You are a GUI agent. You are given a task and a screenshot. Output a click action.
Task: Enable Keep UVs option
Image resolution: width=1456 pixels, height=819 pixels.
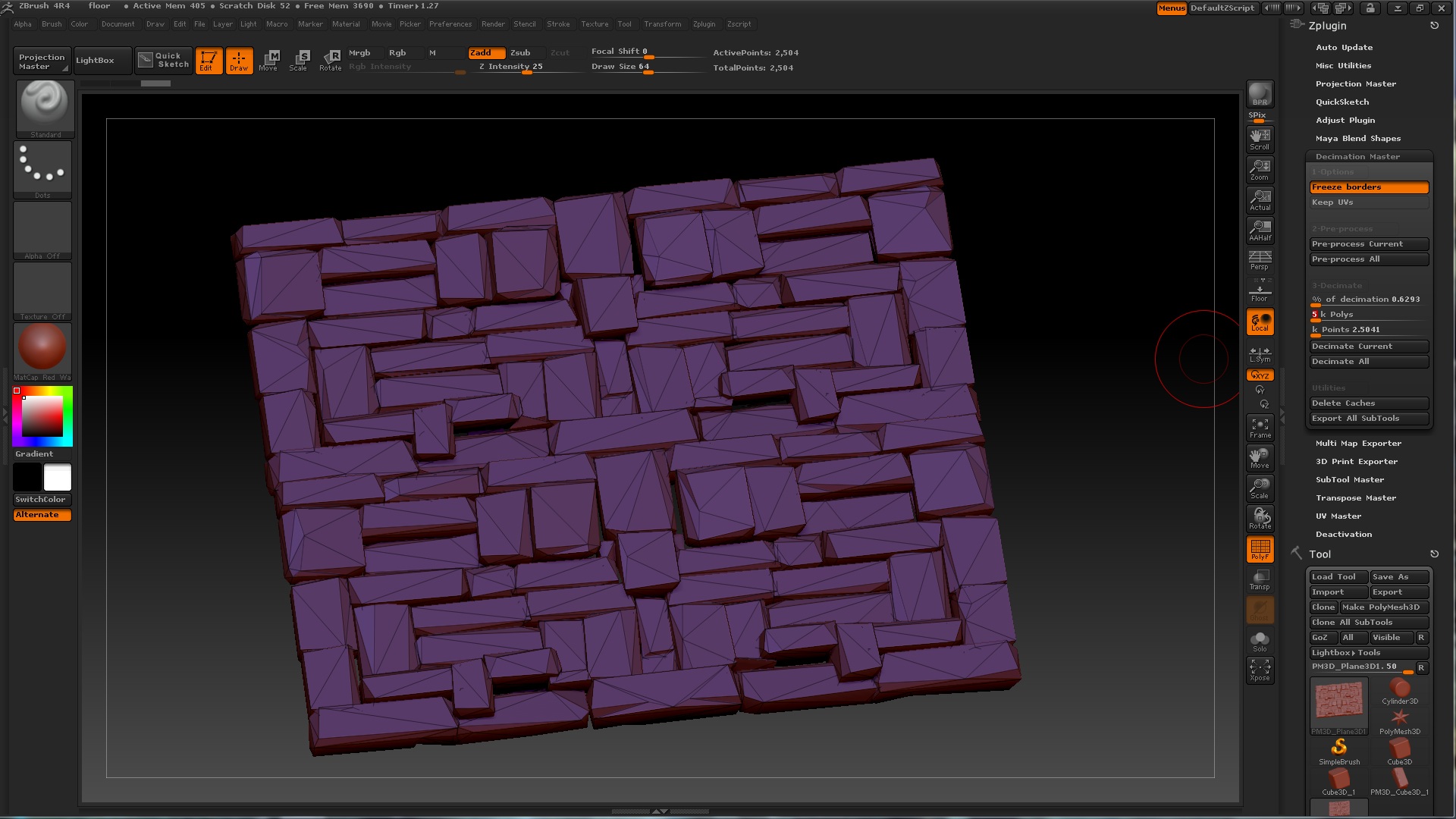click(1369, 202)
